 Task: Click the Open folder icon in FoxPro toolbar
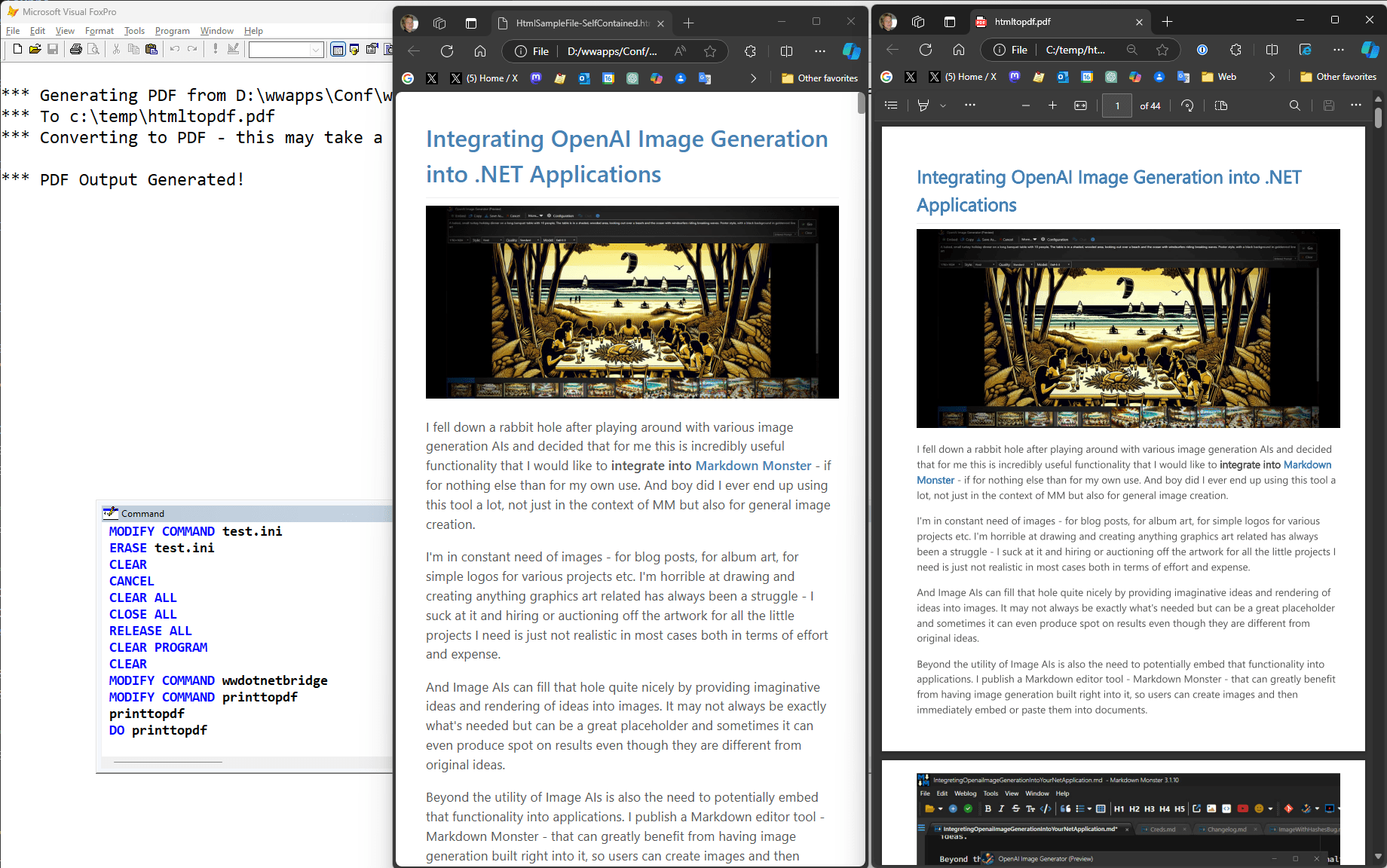pos(35,50)
